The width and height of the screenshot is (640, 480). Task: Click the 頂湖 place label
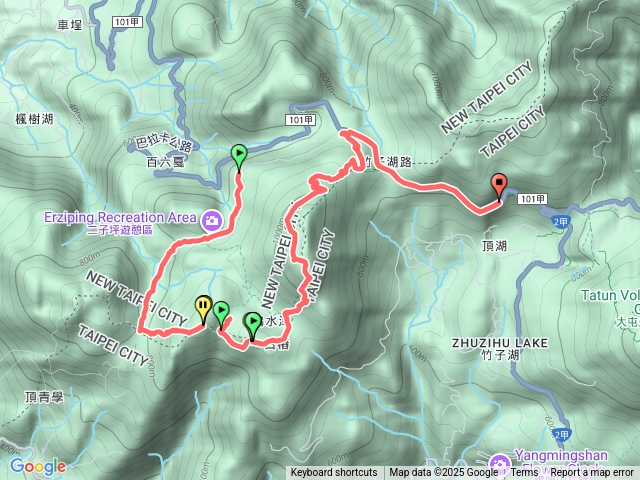point(494,246)
